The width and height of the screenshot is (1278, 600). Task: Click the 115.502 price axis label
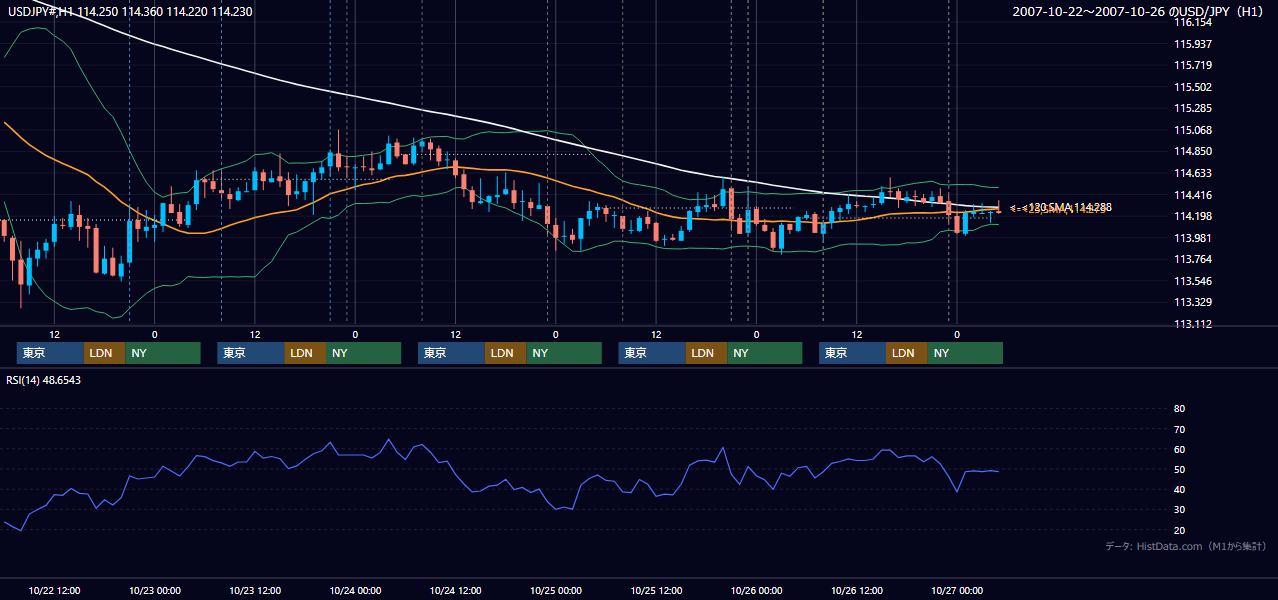1192,87
